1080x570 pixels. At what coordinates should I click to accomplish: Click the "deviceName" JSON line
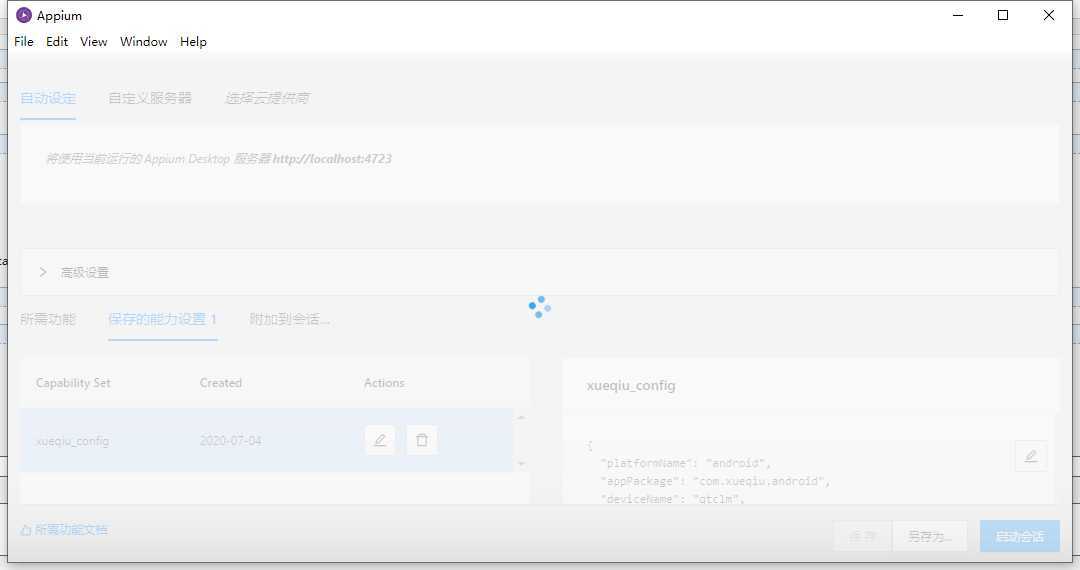click(x=672, y=498)
